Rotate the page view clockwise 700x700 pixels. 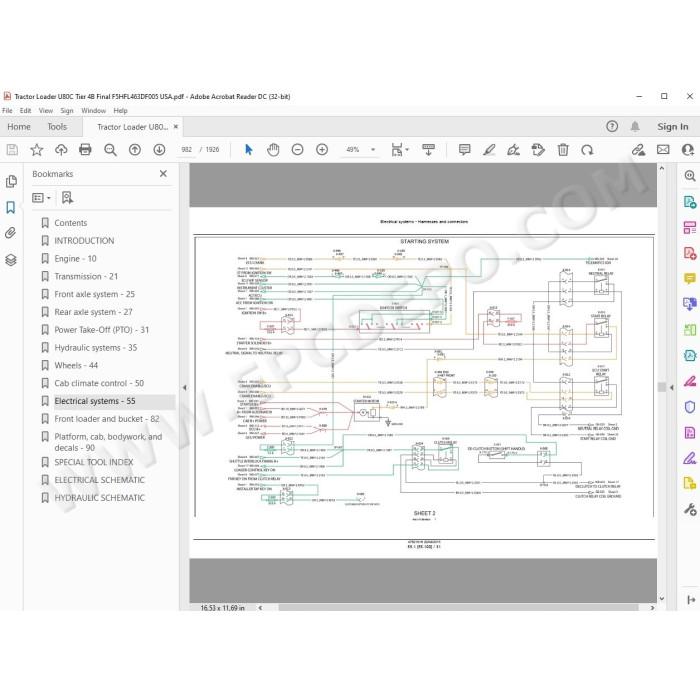[587, 150]
